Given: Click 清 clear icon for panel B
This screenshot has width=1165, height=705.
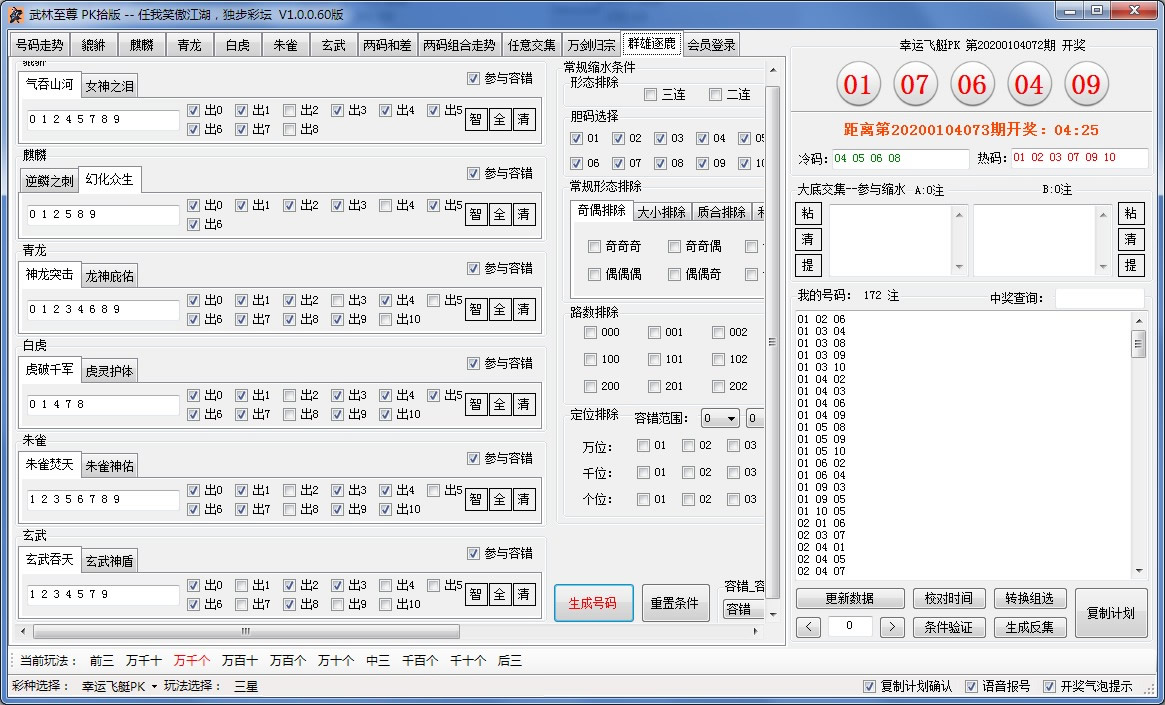Looking at the screenshot, I should coord(1131,239).
